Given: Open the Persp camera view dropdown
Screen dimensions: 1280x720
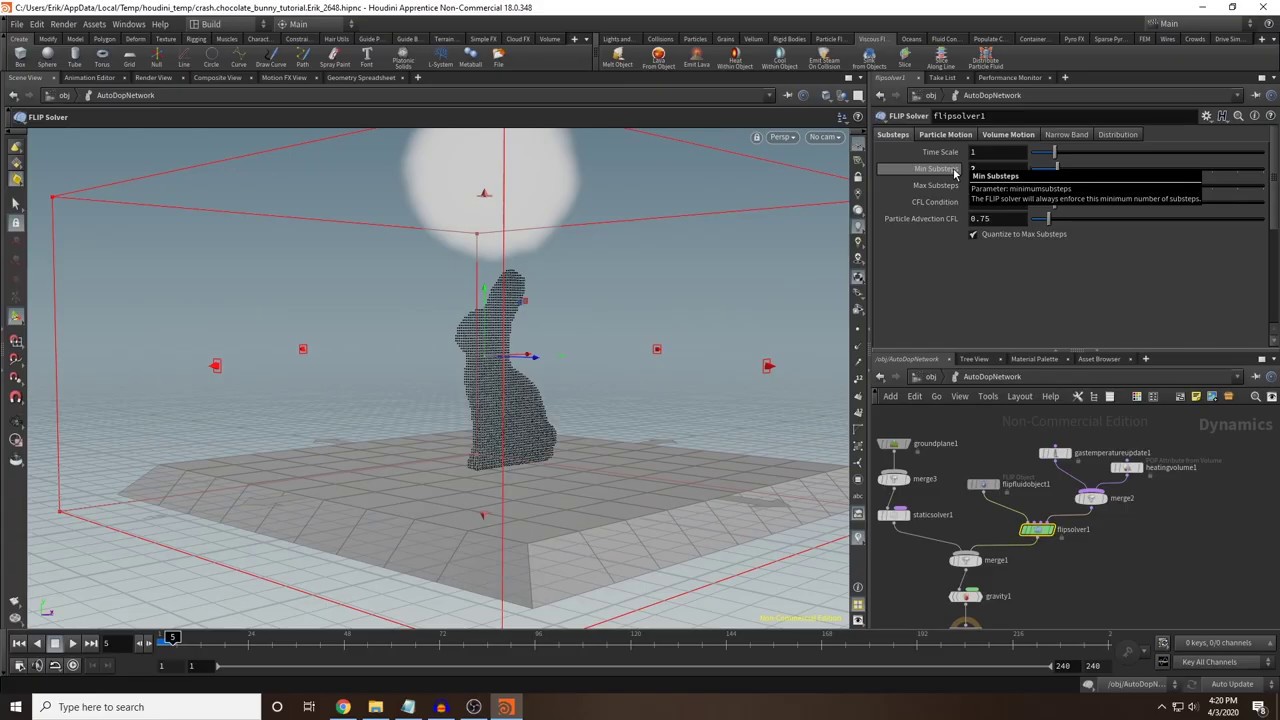Looking at the screenshot, I should tap(782, 137).
